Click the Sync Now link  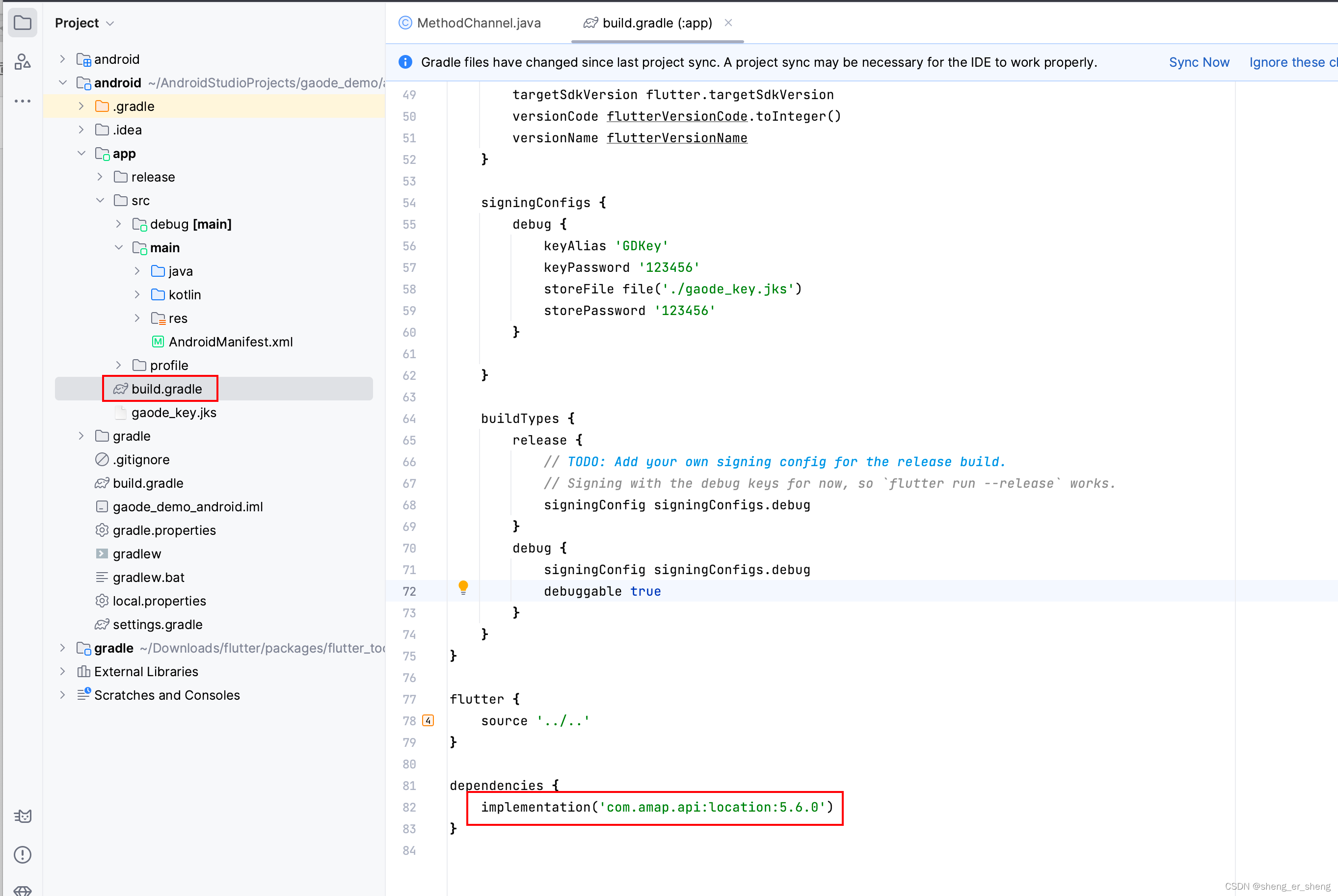click(x=1199, y=62)
